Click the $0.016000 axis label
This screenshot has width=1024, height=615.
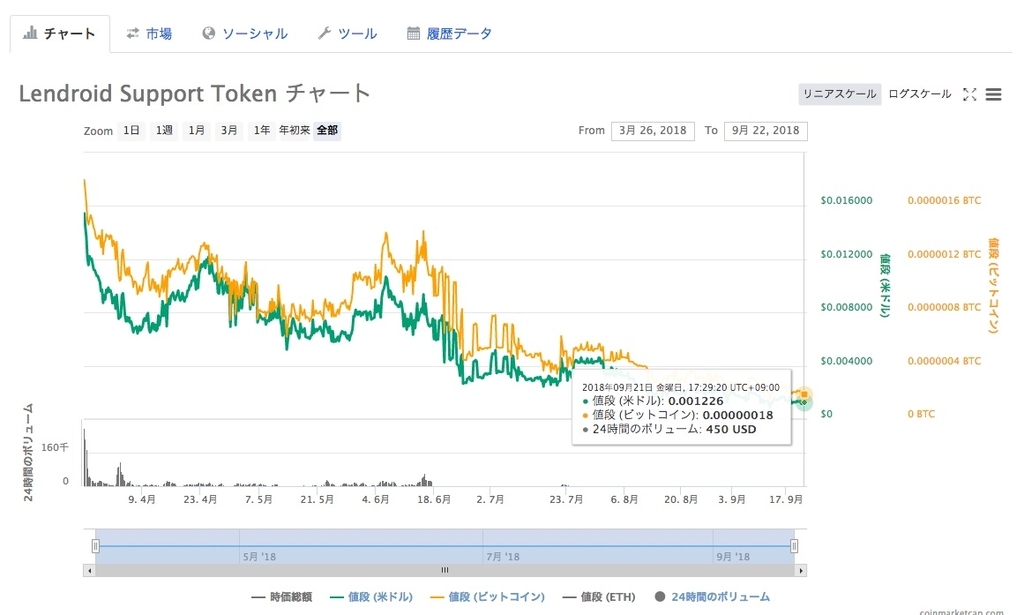click(846, 200)
